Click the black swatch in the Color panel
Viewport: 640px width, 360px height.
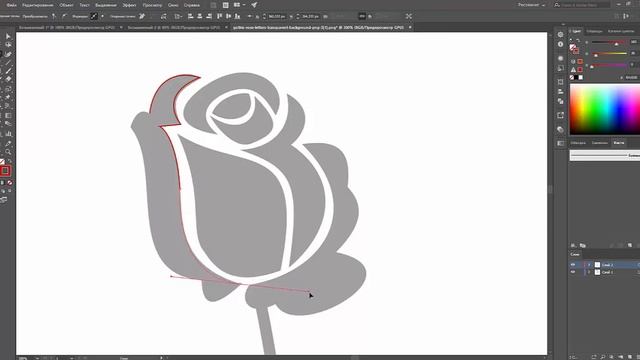(x=576, y=78)
